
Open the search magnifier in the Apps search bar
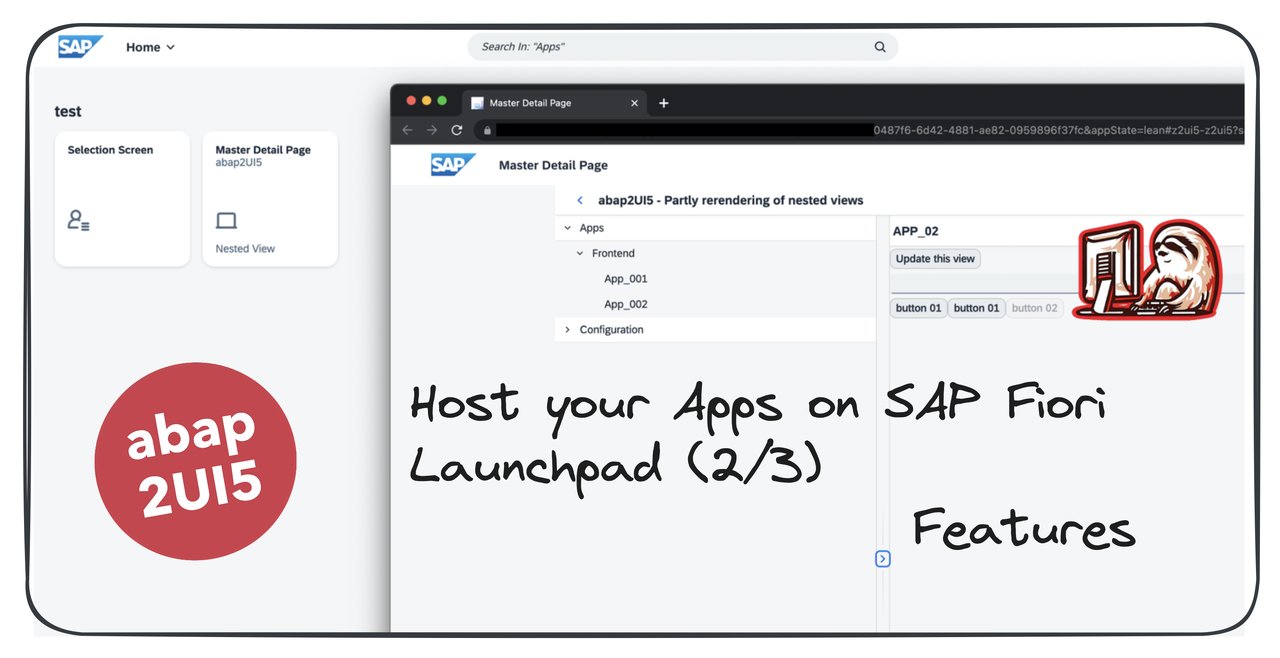pyautogui.click(x=879, y=46)
